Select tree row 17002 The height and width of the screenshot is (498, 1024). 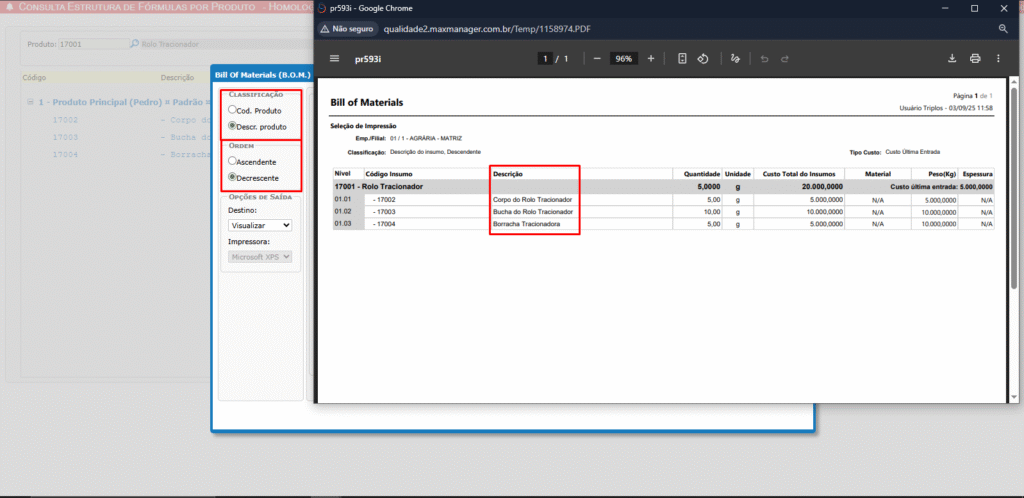65,120
